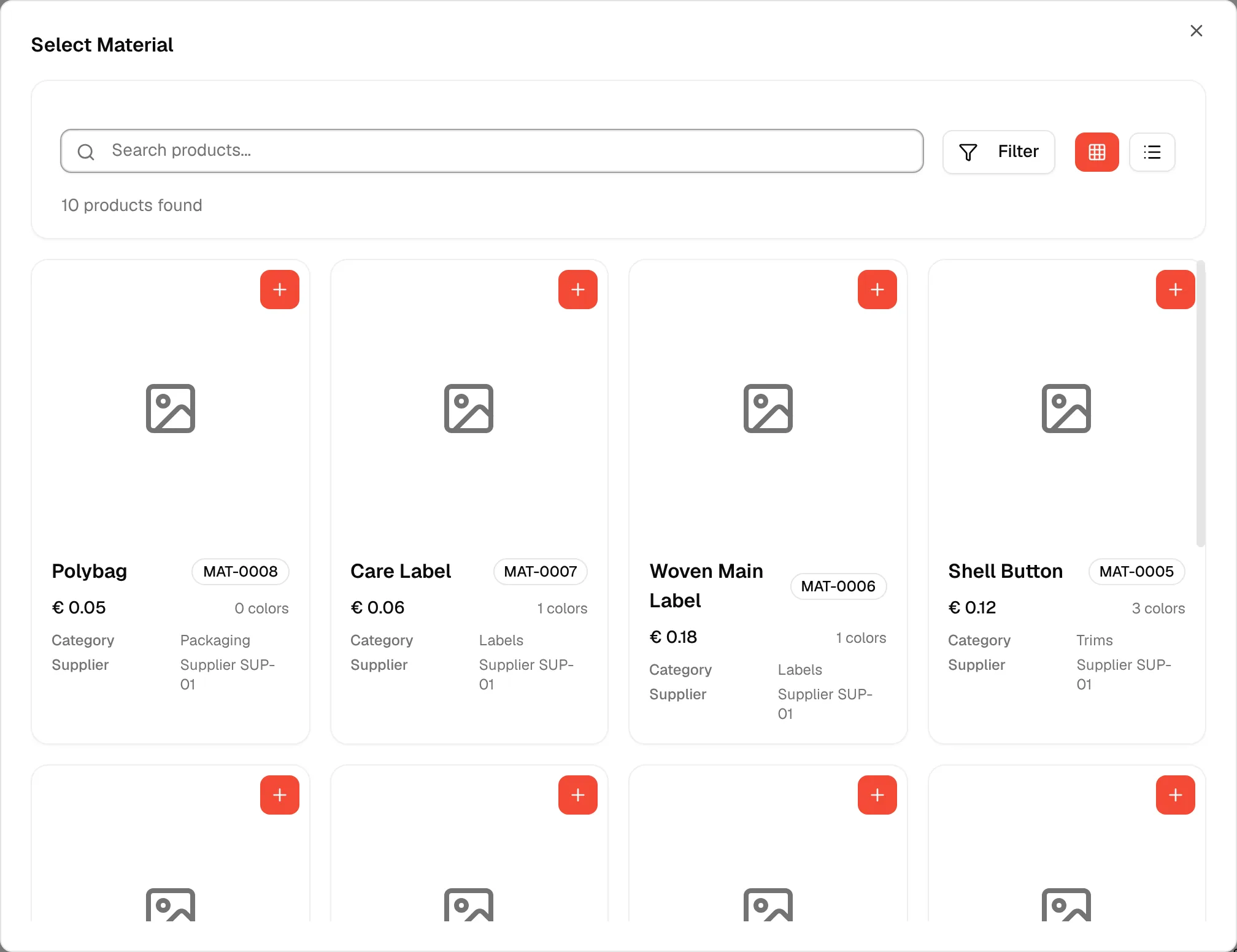The height and width of the screenshot is (952, 1237).
Task: Add second-row second card material with plus
Action: click(x=578, y=795)
